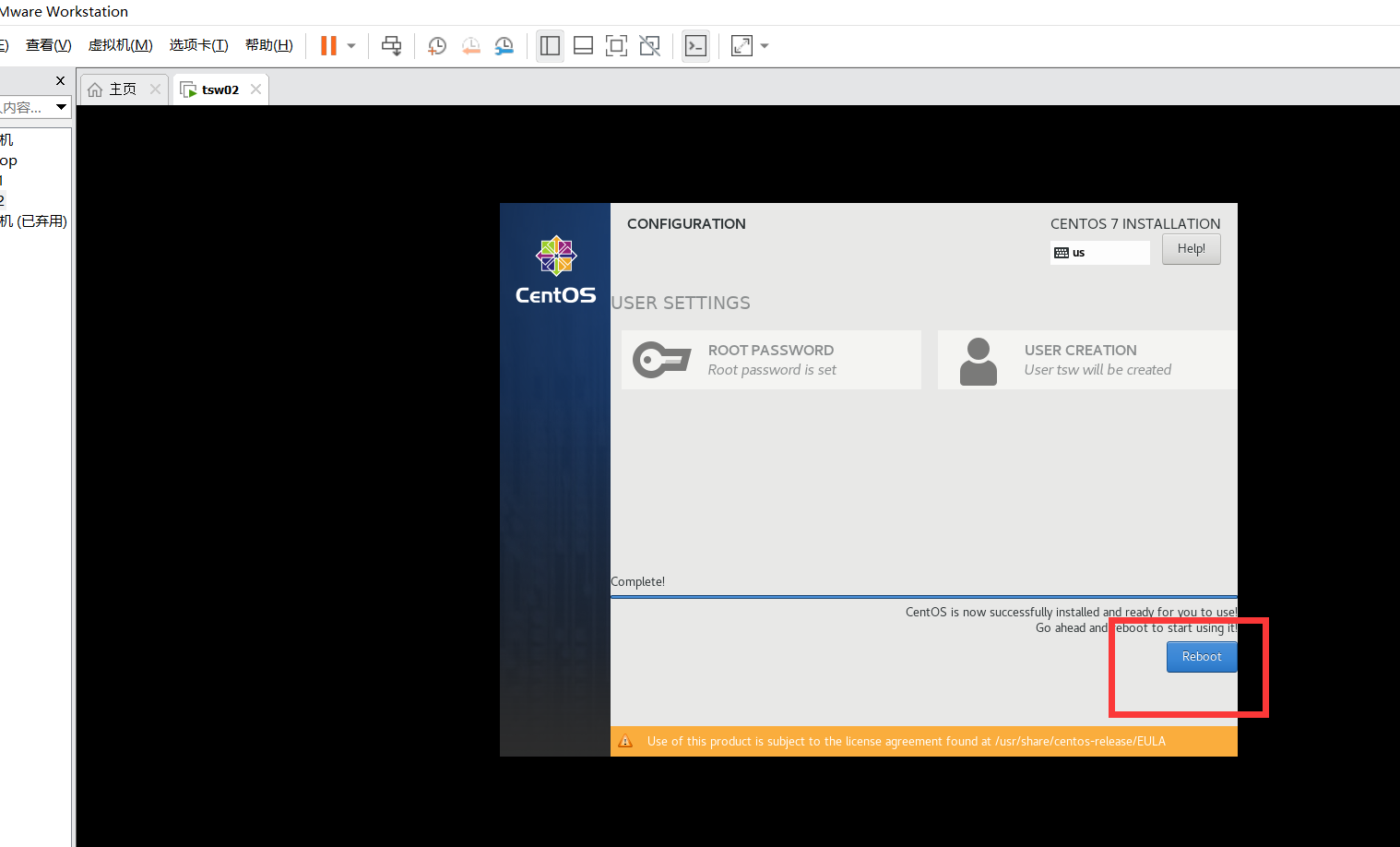Click the Help! button
Screen dimensions: 1400x847
coord(1192,249)
